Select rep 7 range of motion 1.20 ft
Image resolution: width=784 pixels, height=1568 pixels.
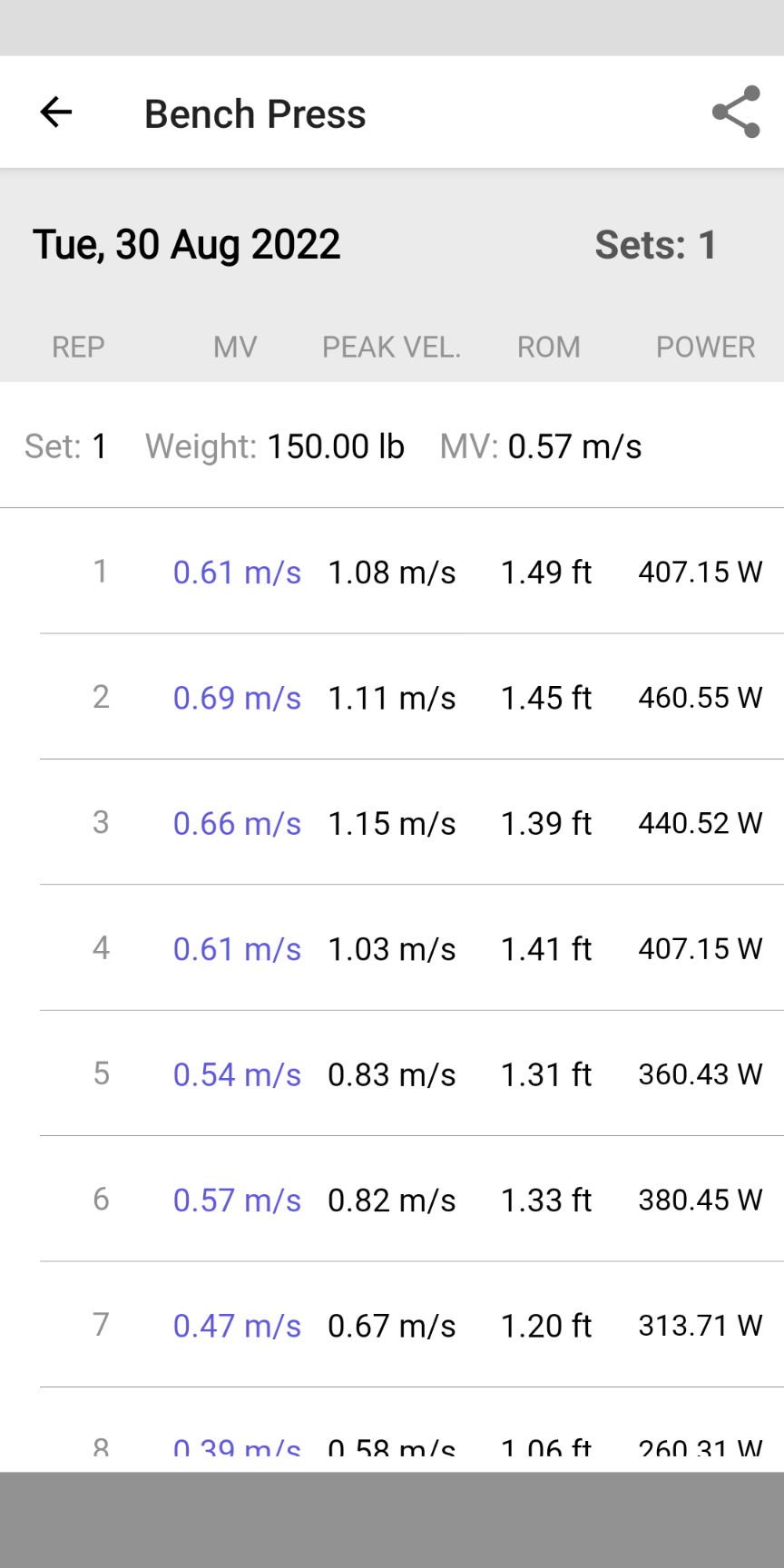546,1326
